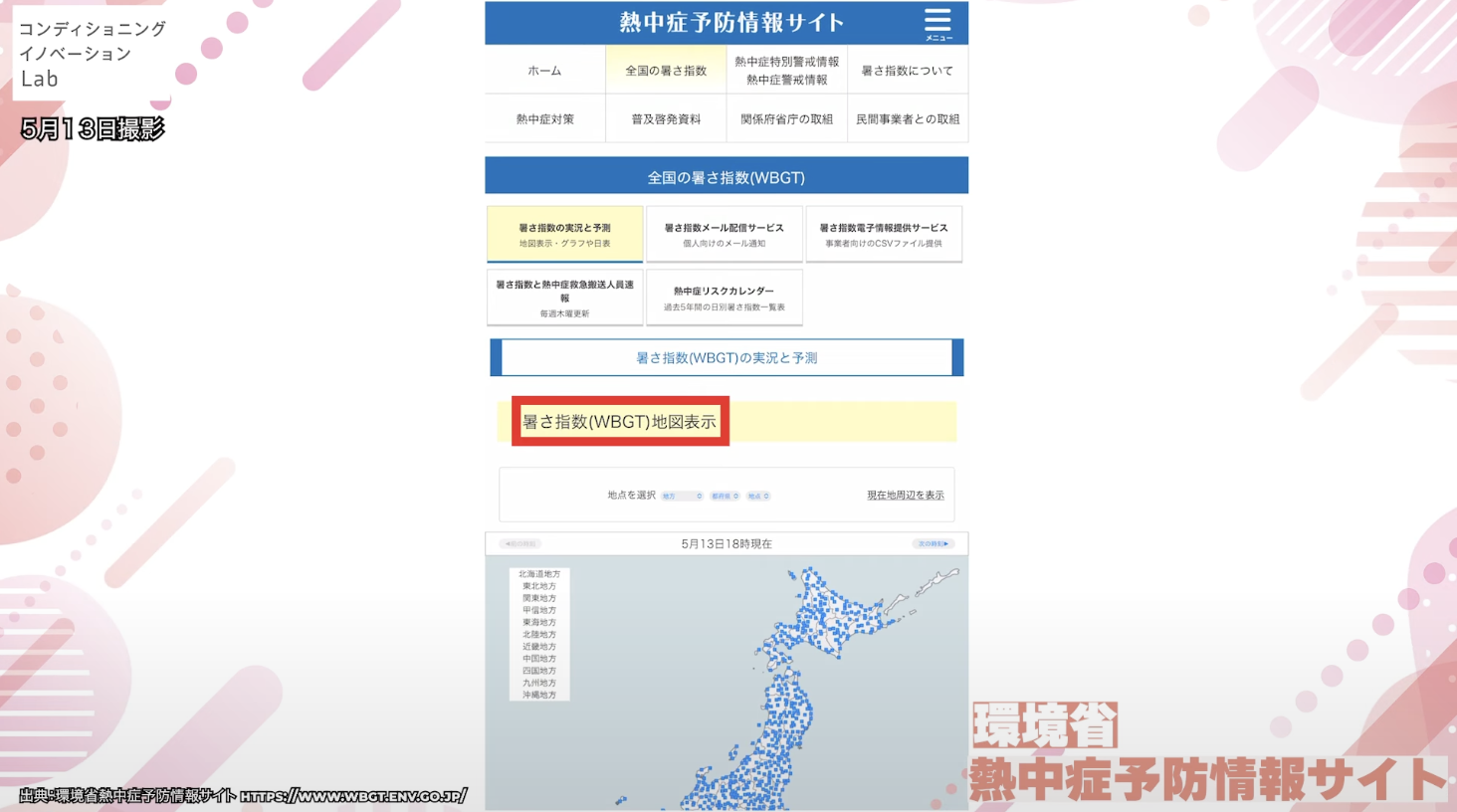Open the 普及啓発資料 menu item
Screen dimensions: 1457x812
click(x=666, y=119)
